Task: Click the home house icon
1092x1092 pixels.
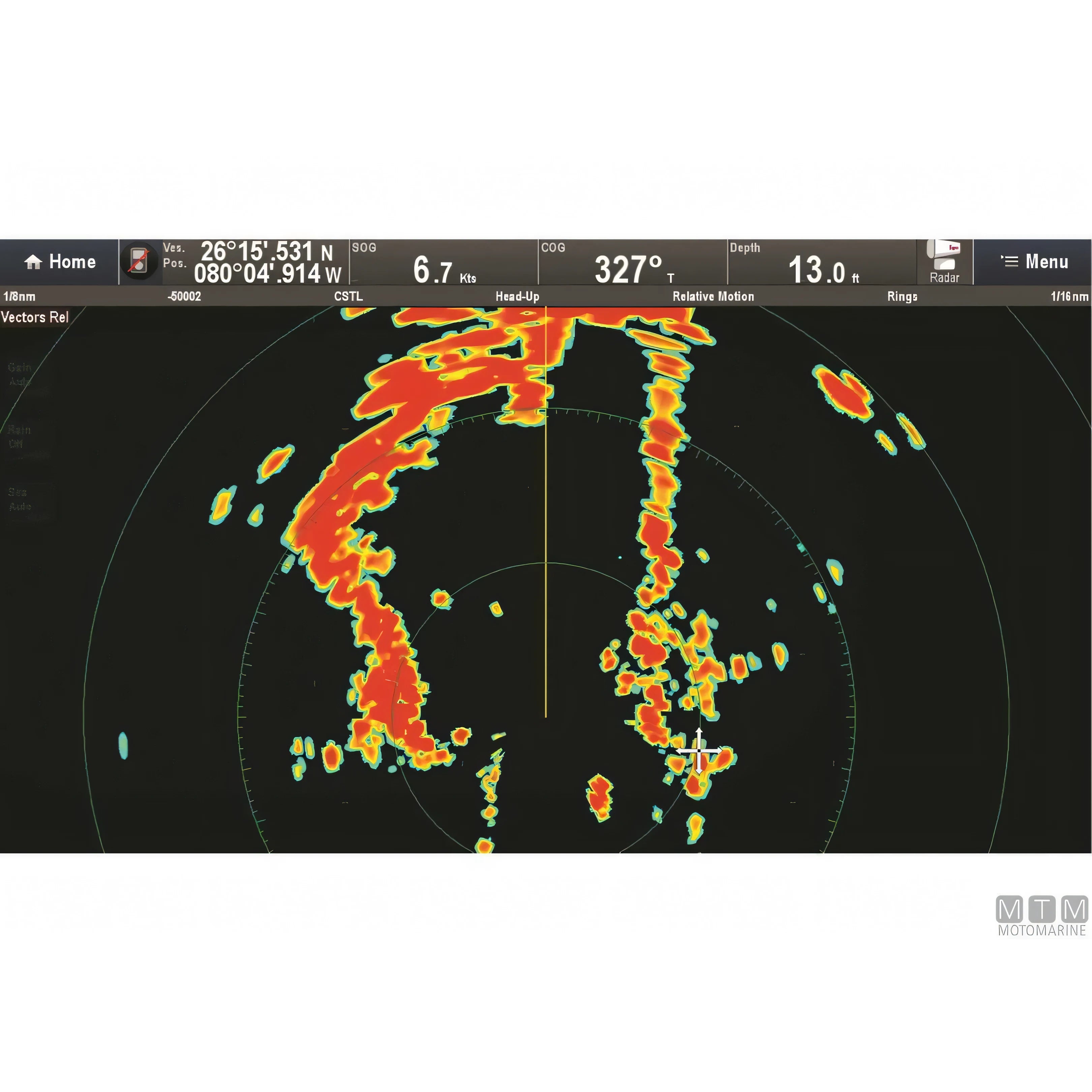Action: (x=33, y=262)
